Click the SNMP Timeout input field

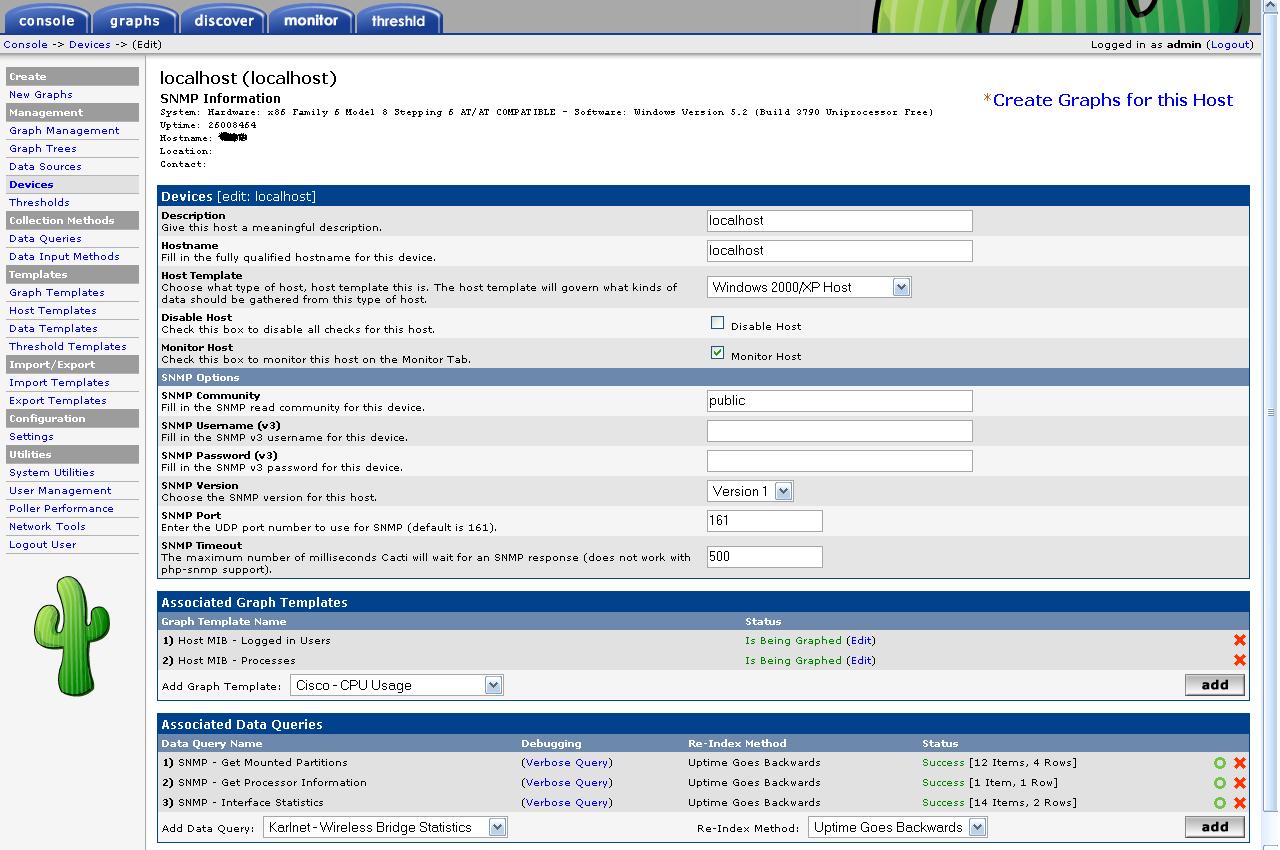(764, 557)
